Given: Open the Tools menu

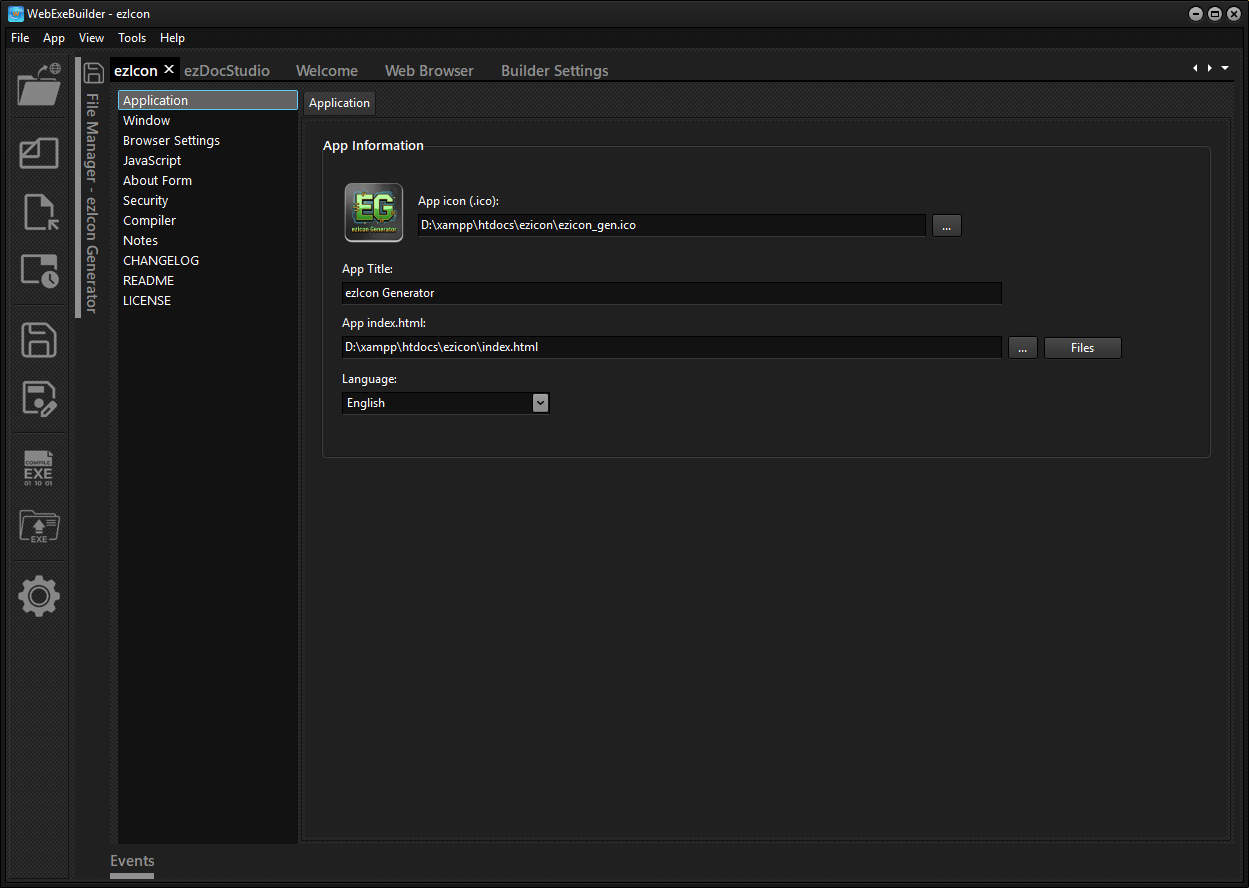Looking at the screenshot, I should [x=132, y=38].
